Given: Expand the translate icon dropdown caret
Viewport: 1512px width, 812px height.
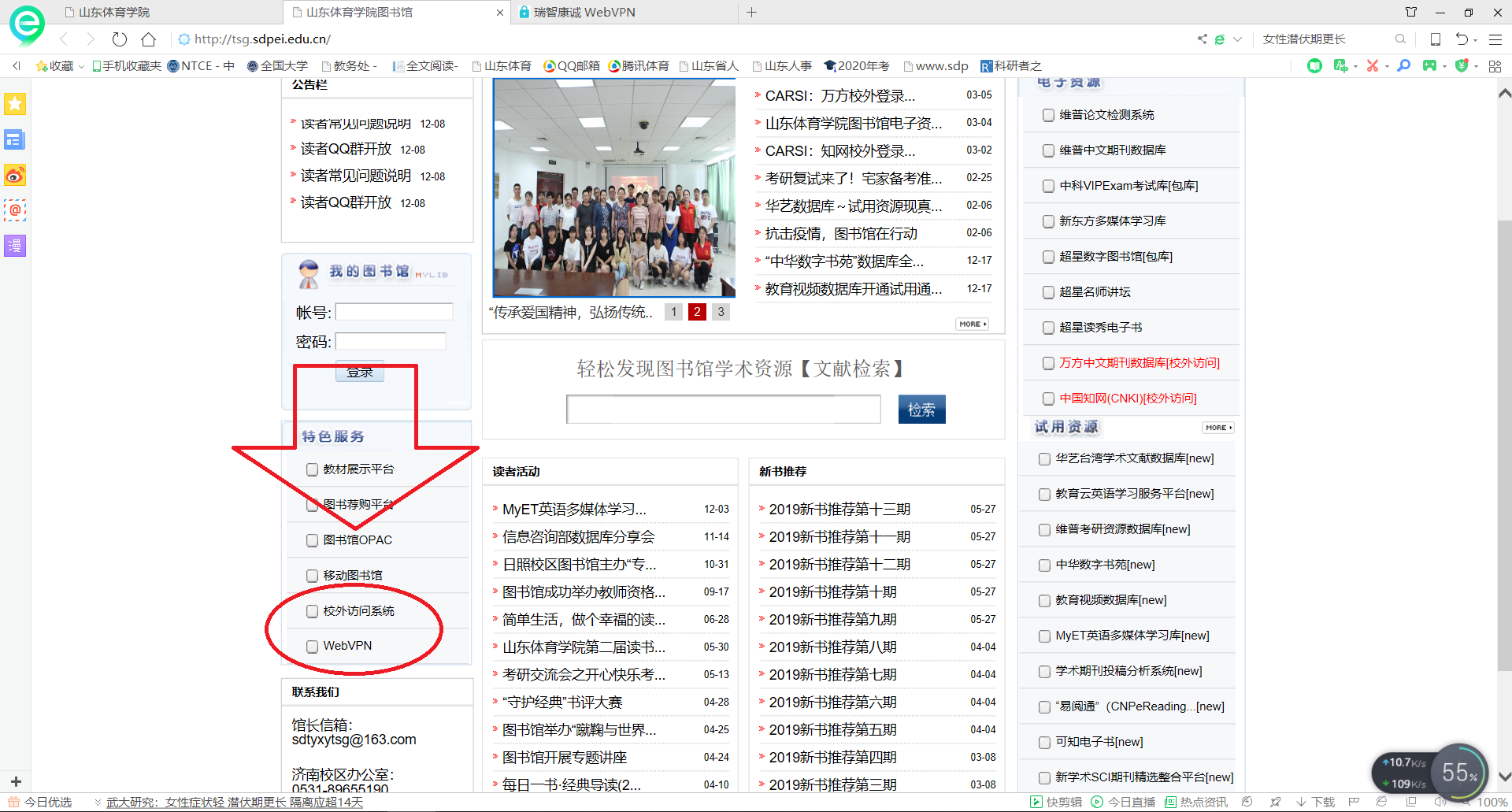Looking at the screenshot, I should [1355, 66].
